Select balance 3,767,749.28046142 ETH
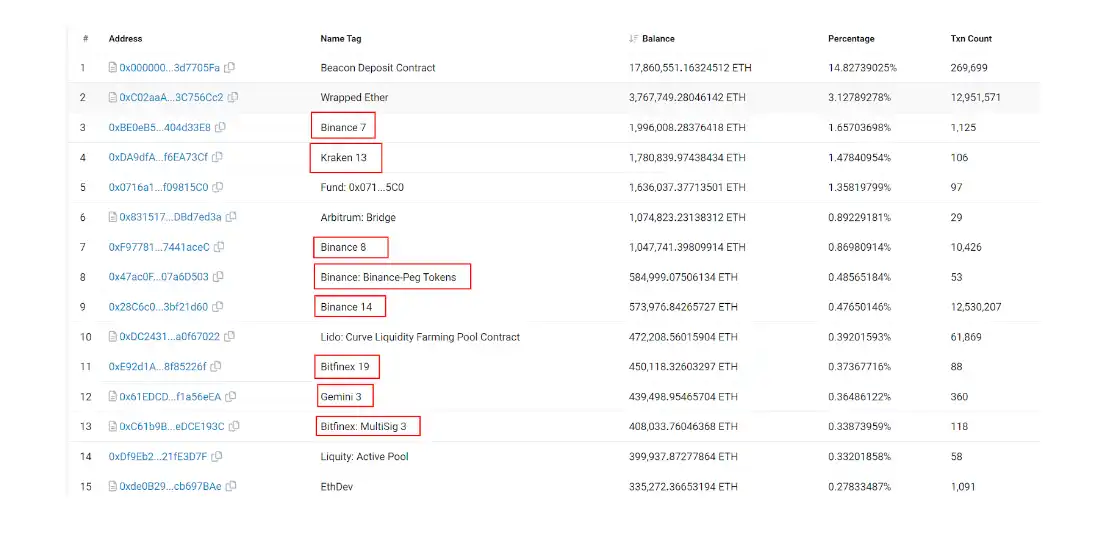 click(x=688, y=98)
